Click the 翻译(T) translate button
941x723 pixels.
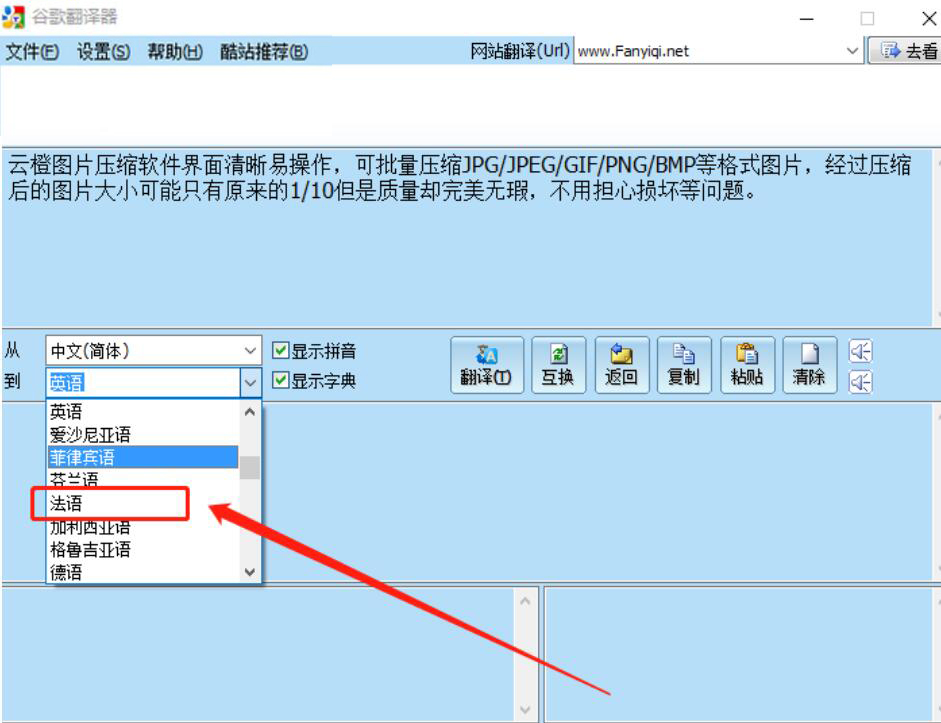(x=486, y=365)
